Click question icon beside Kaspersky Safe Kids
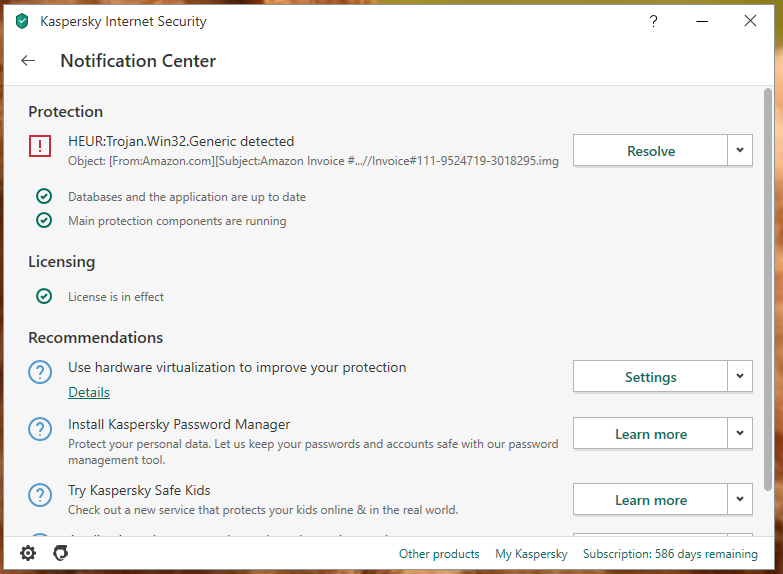 click(40, 495)
